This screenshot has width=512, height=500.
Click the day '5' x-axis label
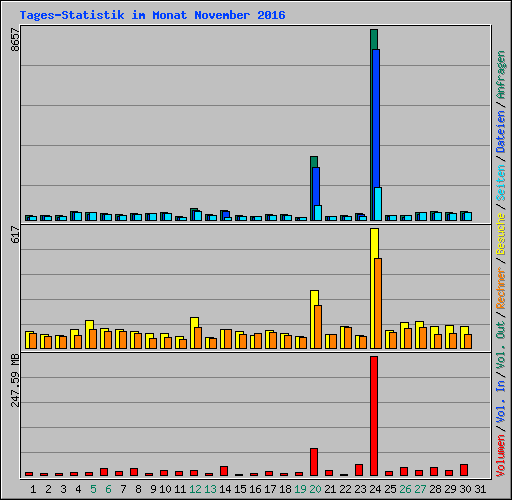[93, 489]
